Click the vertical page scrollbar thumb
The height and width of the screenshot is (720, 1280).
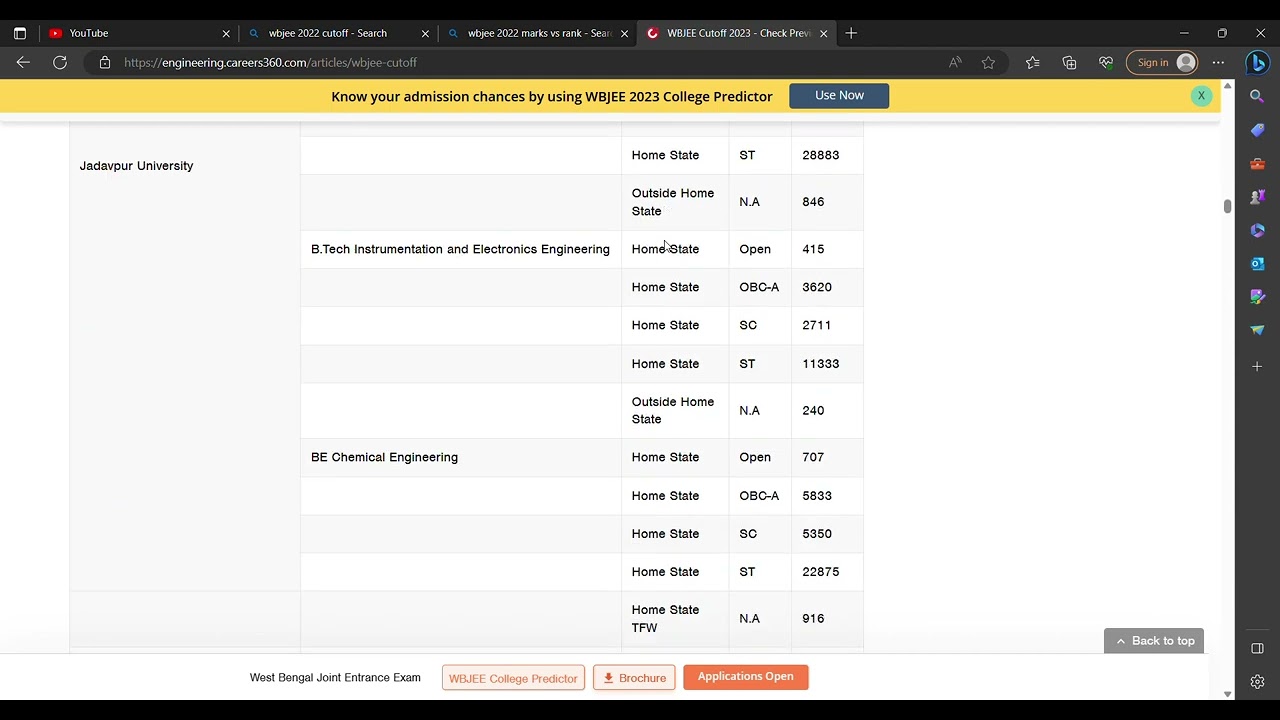point(1227,206)
